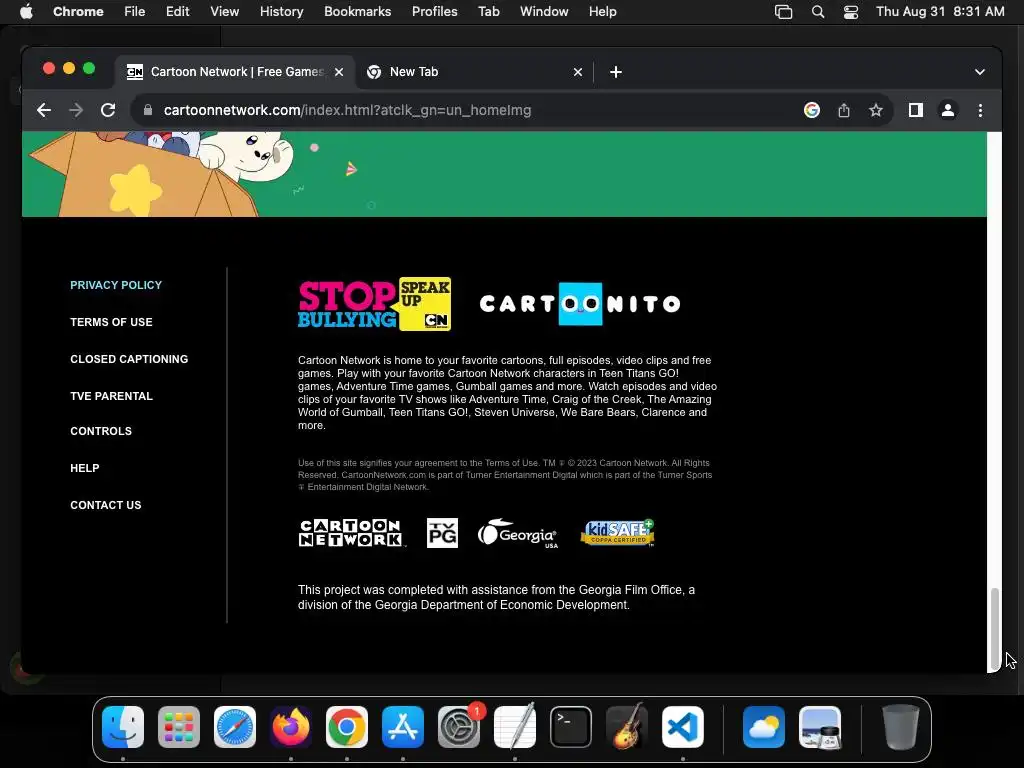This screenshot has width=1024, height=768.
Task: Open the Closed Captioning link
Action: point(129,359)
